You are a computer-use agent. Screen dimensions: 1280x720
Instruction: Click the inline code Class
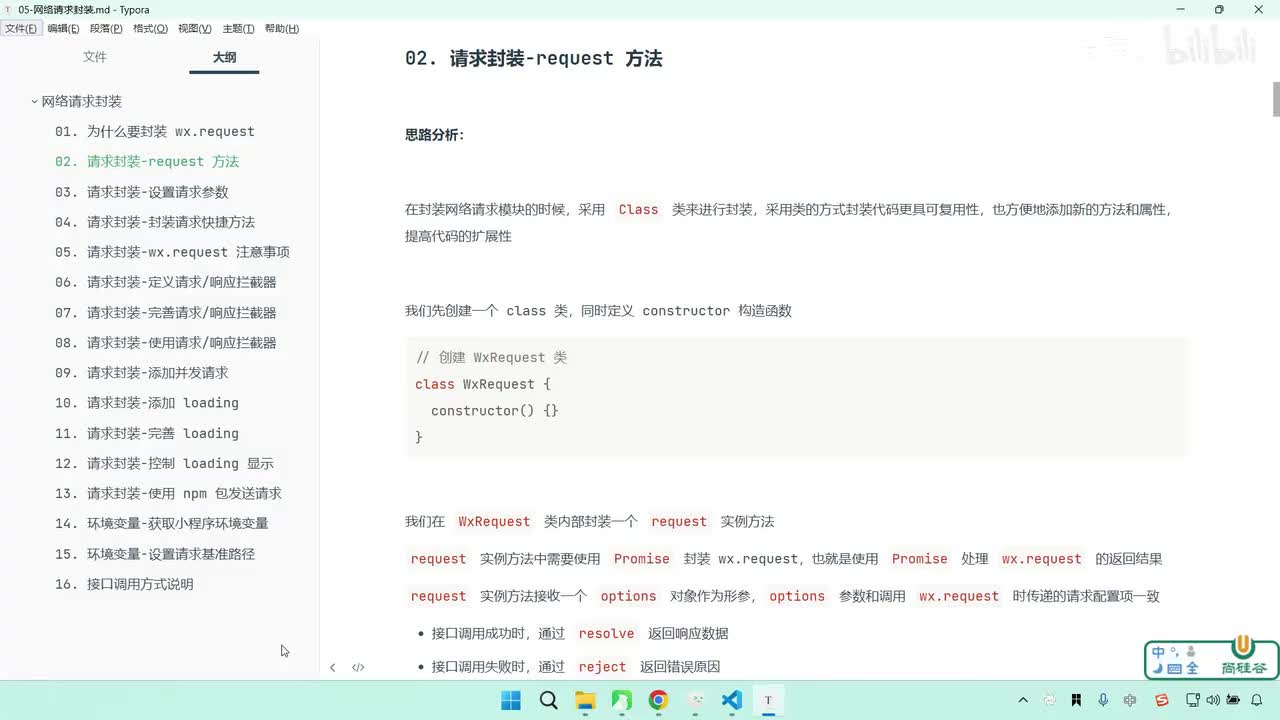tap(638, 210)
